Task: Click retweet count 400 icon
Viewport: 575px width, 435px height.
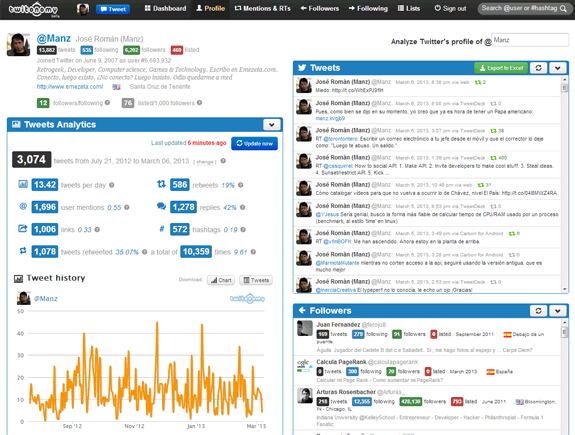Action: pyautogui.click(x=494, y=158)
